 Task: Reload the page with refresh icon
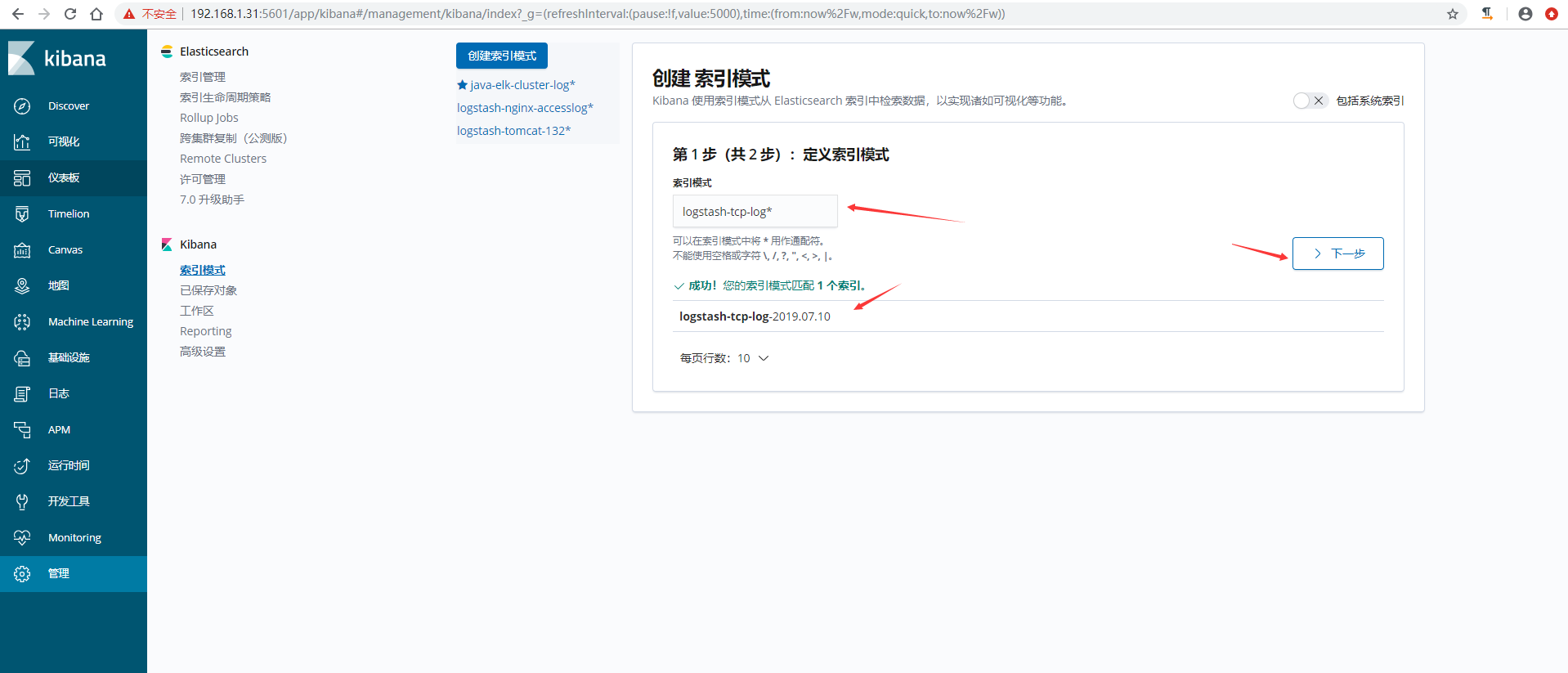point(70,14)
